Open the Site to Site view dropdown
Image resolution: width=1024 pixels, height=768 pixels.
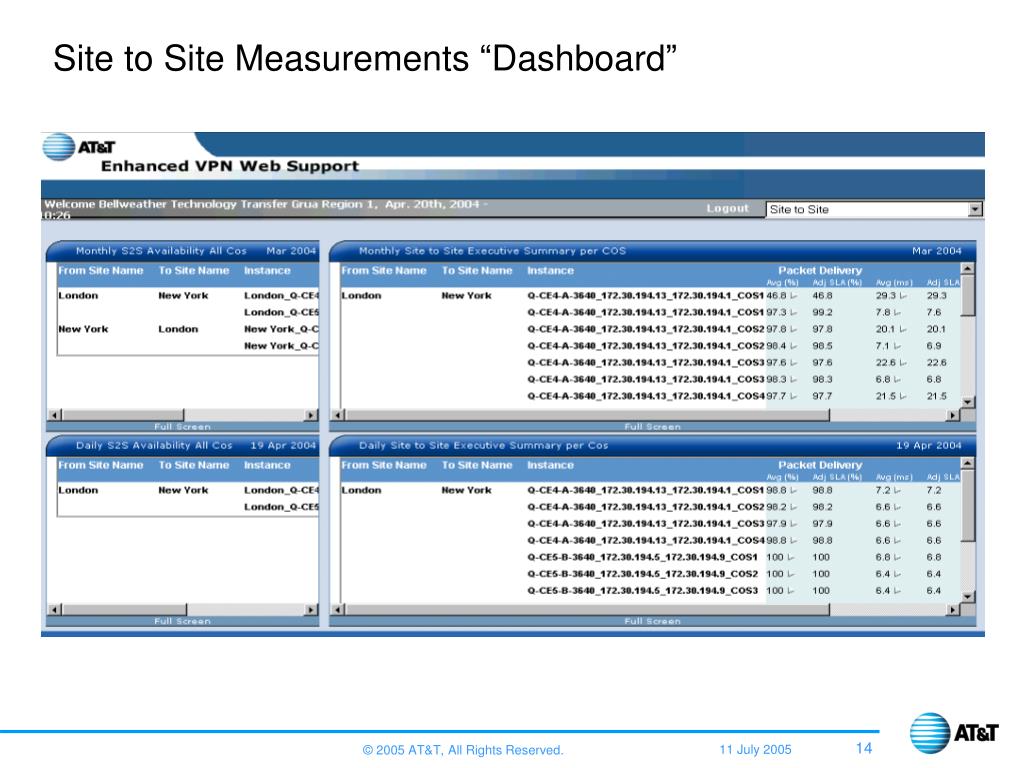tap(874, 210)
